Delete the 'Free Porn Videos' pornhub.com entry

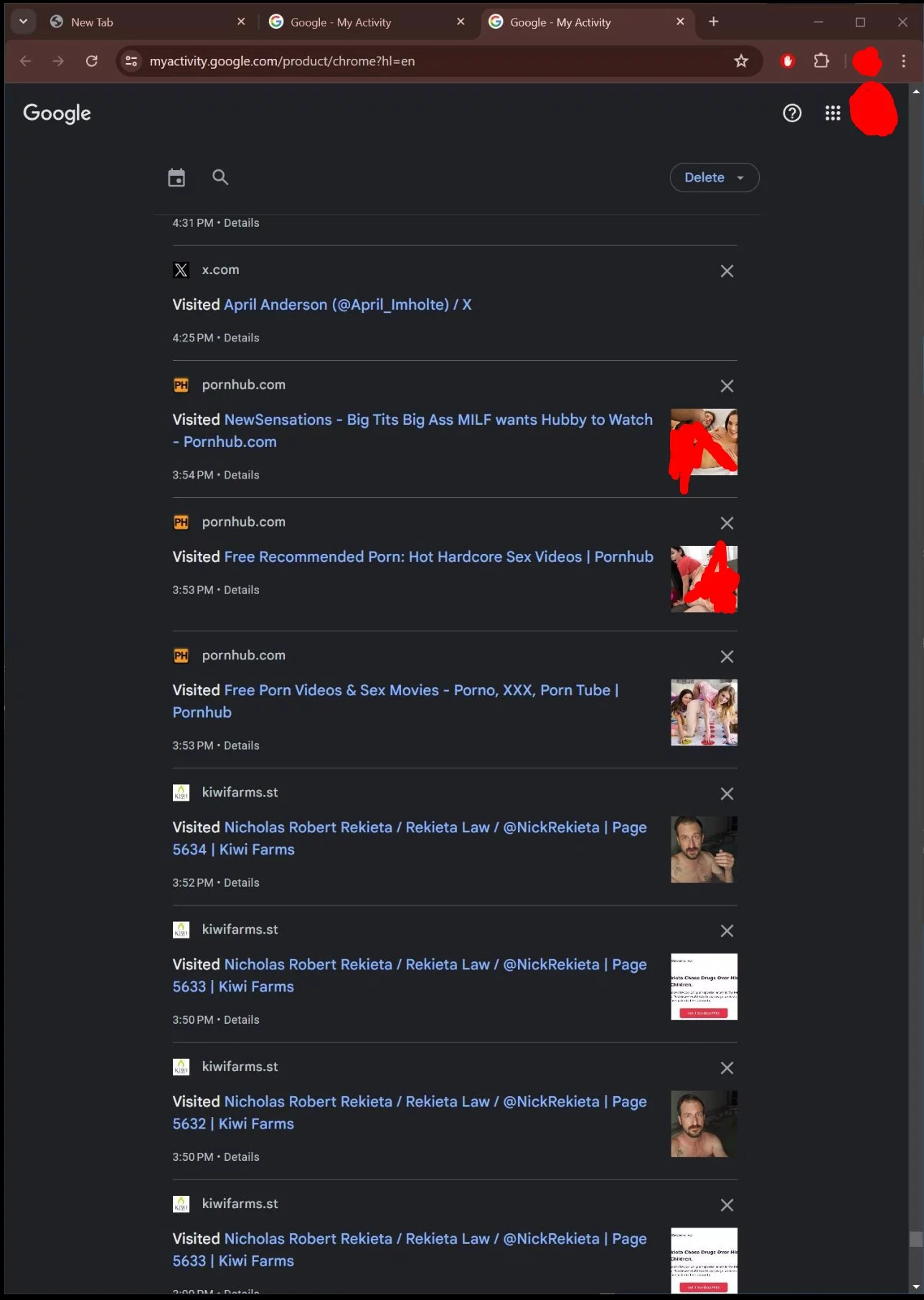[727, 656]
